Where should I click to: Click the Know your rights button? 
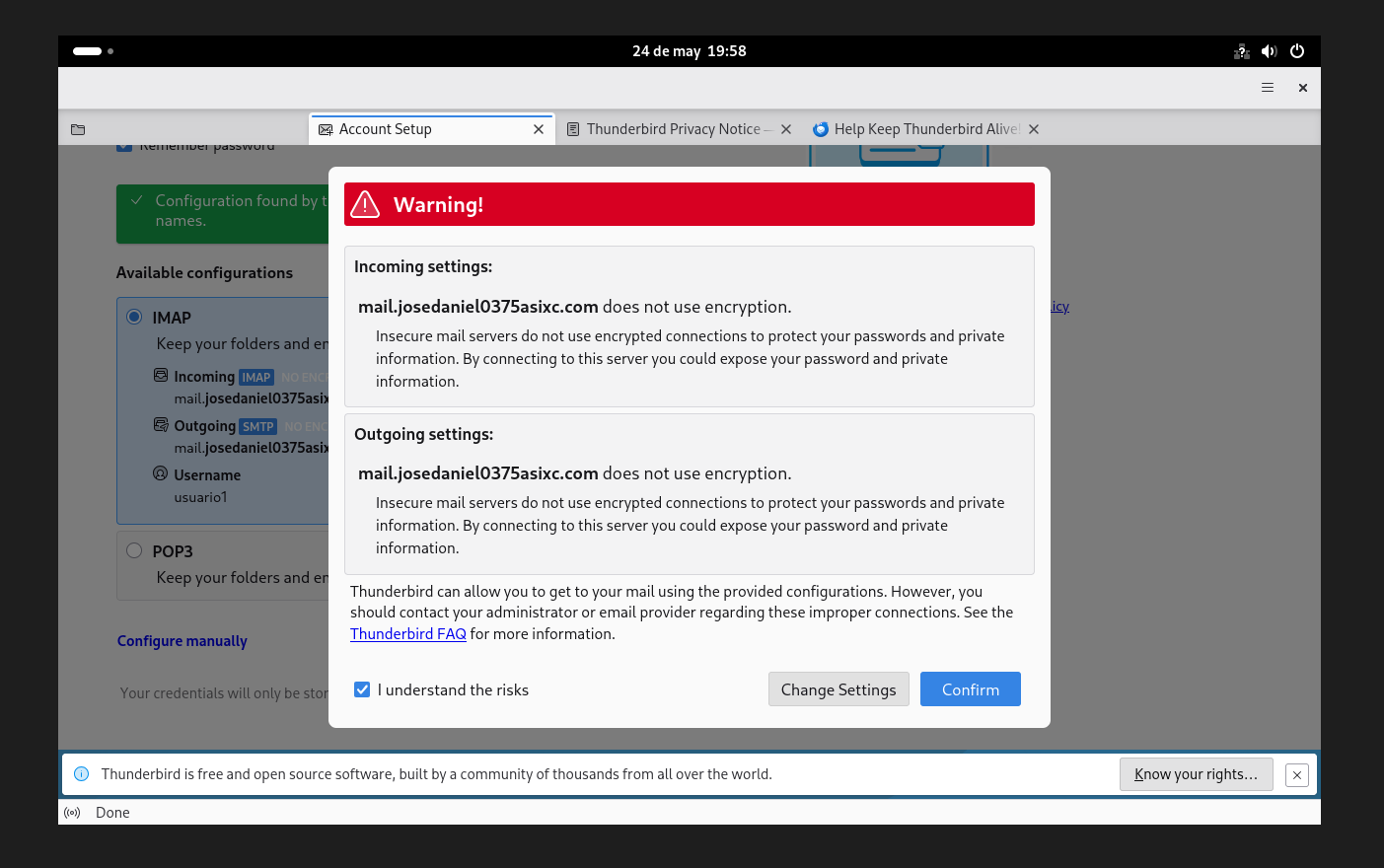pyautogui.click(x=1197, y=774)
